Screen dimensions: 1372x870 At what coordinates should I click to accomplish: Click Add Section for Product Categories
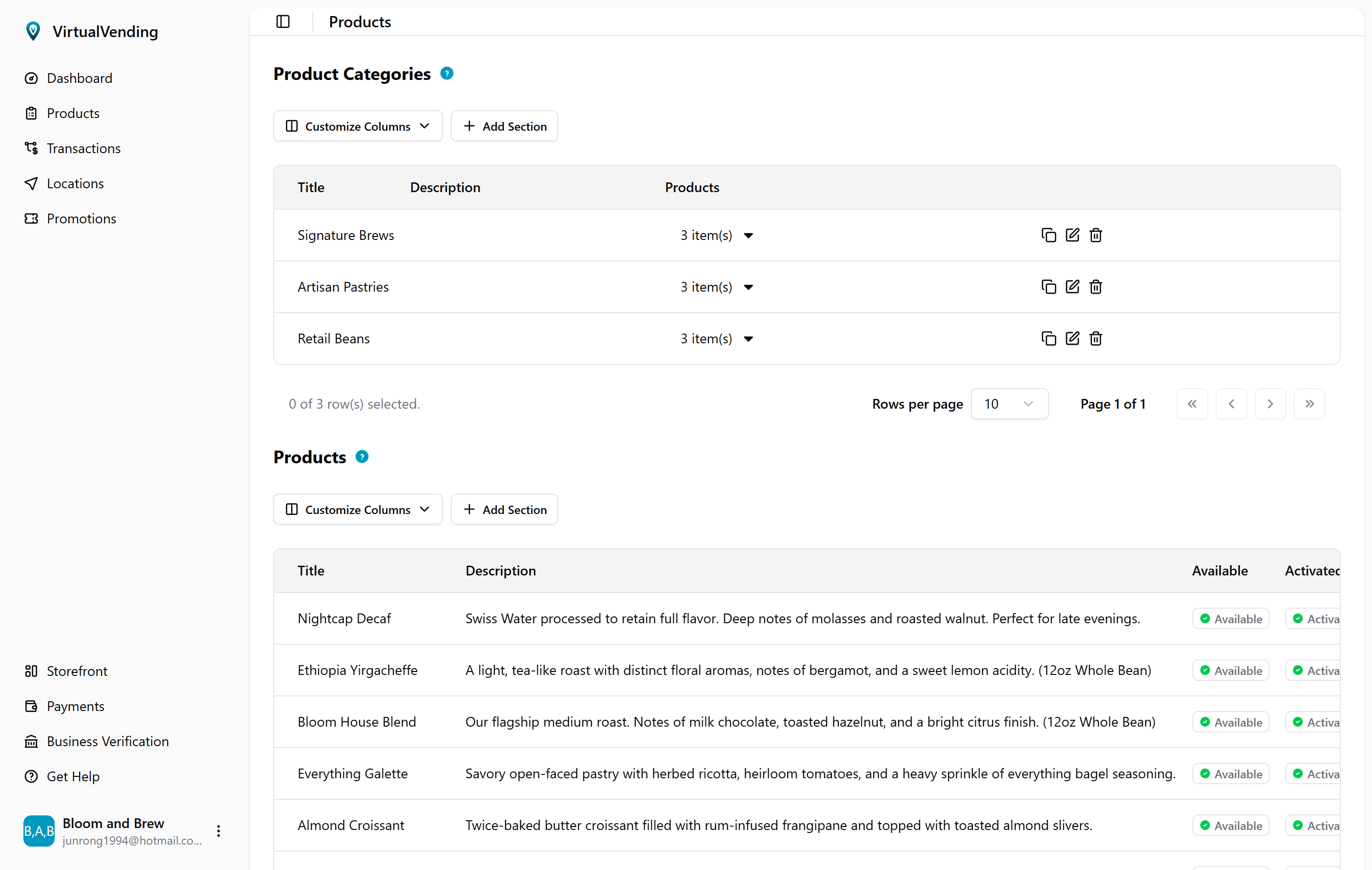504,126
